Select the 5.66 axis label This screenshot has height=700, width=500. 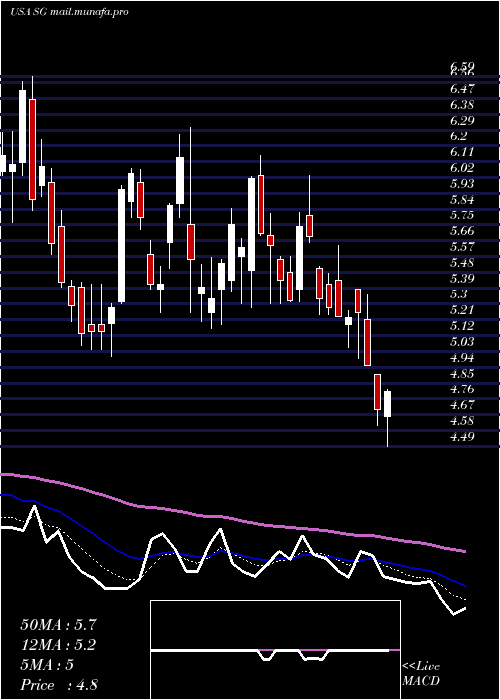click(462, 231)
